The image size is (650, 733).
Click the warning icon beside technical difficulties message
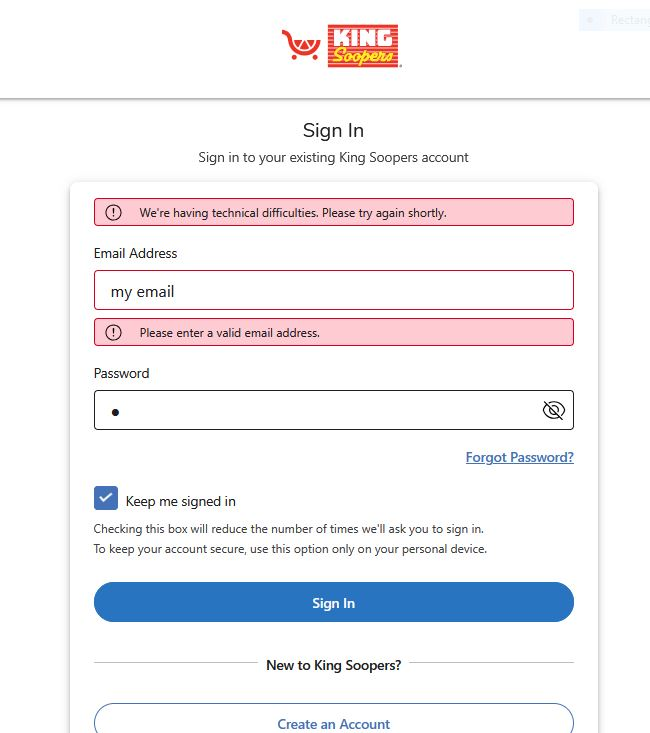pos(113,213)
